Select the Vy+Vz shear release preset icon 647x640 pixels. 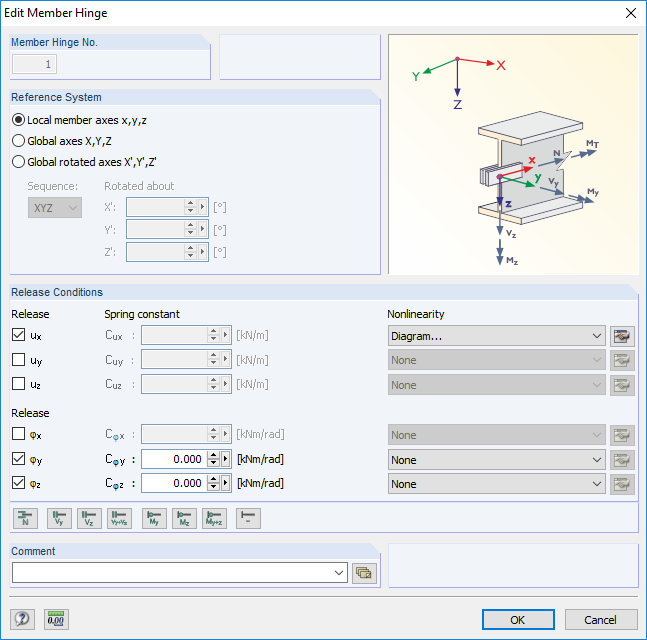[x=119, y=518]
